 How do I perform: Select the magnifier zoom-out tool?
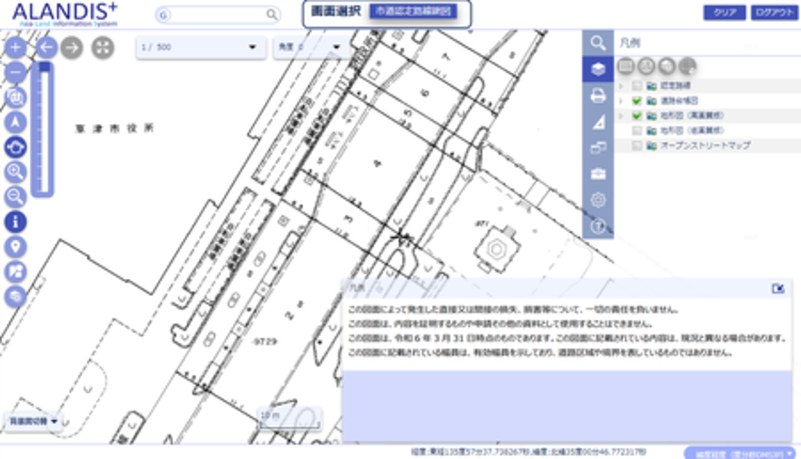pos(15,197)
